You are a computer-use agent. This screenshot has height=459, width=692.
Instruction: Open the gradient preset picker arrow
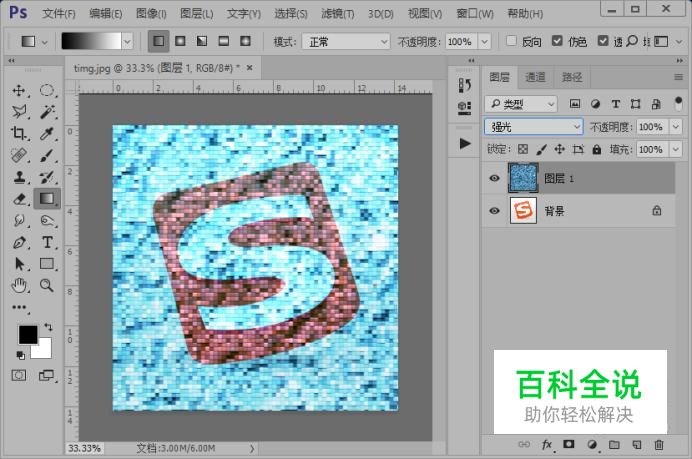click(127, 42)
